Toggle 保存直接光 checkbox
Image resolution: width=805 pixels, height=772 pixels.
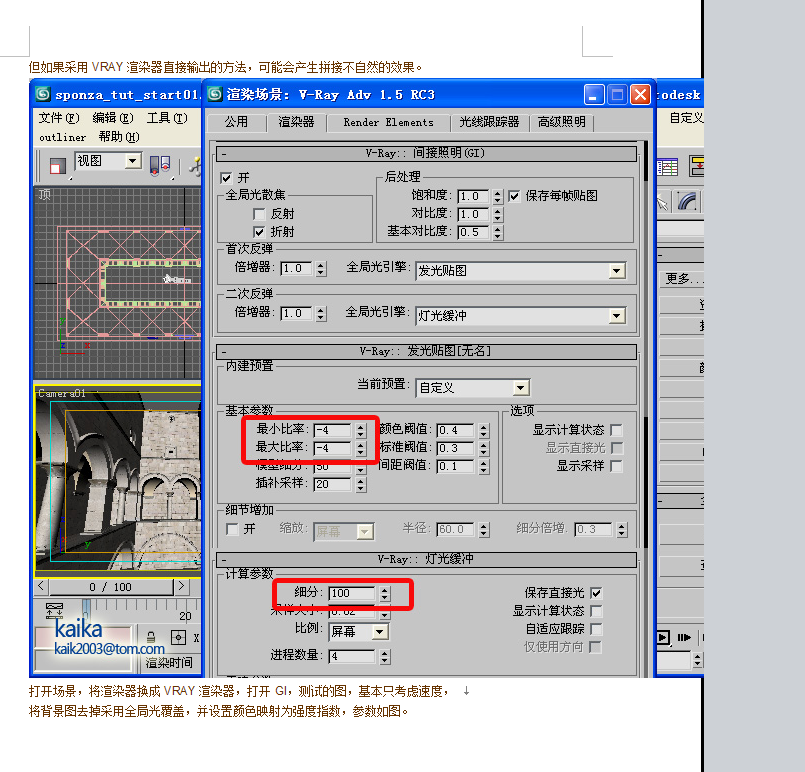[596, 593]
